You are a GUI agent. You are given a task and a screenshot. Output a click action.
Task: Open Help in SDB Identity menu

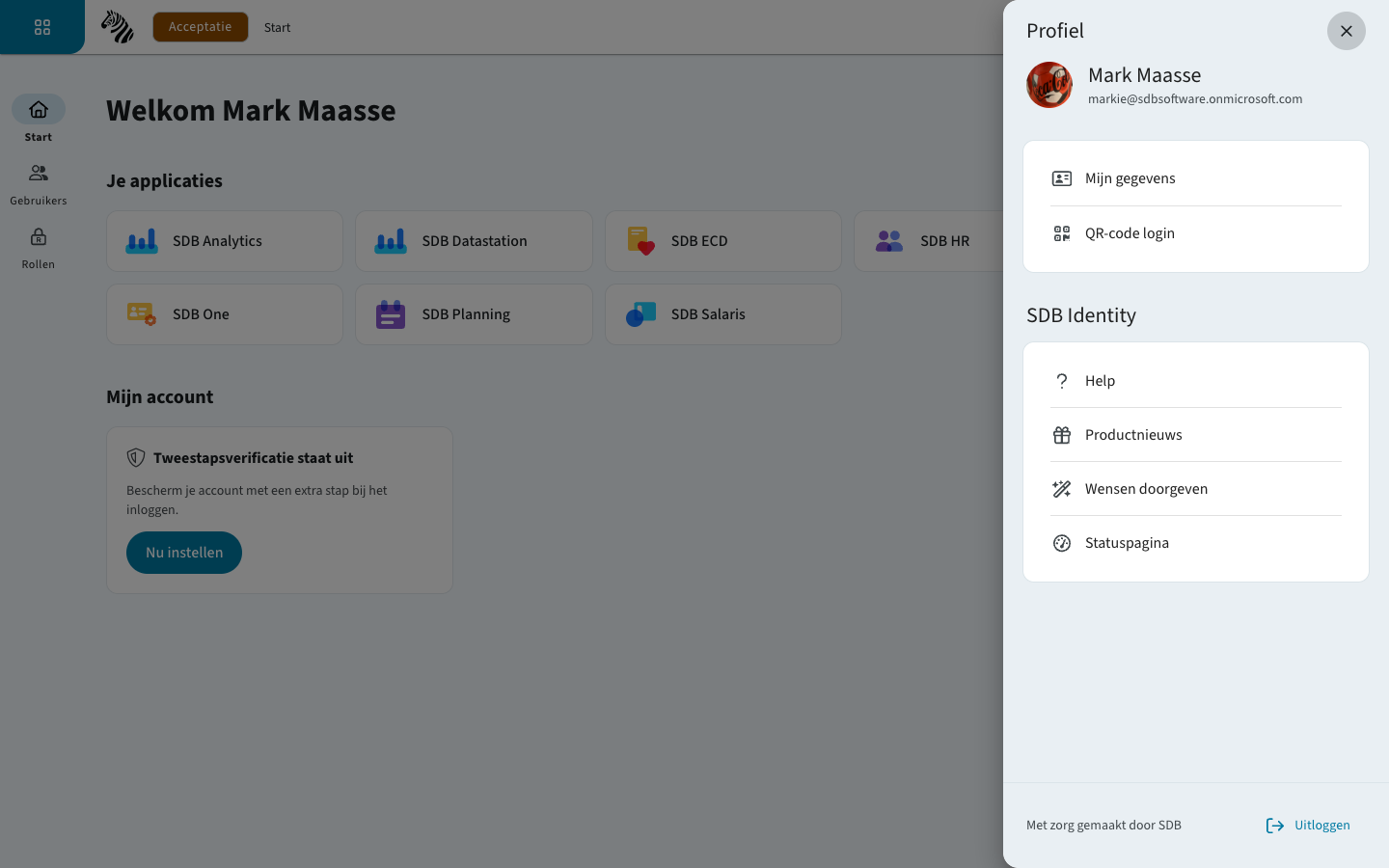click(1196, 381)
